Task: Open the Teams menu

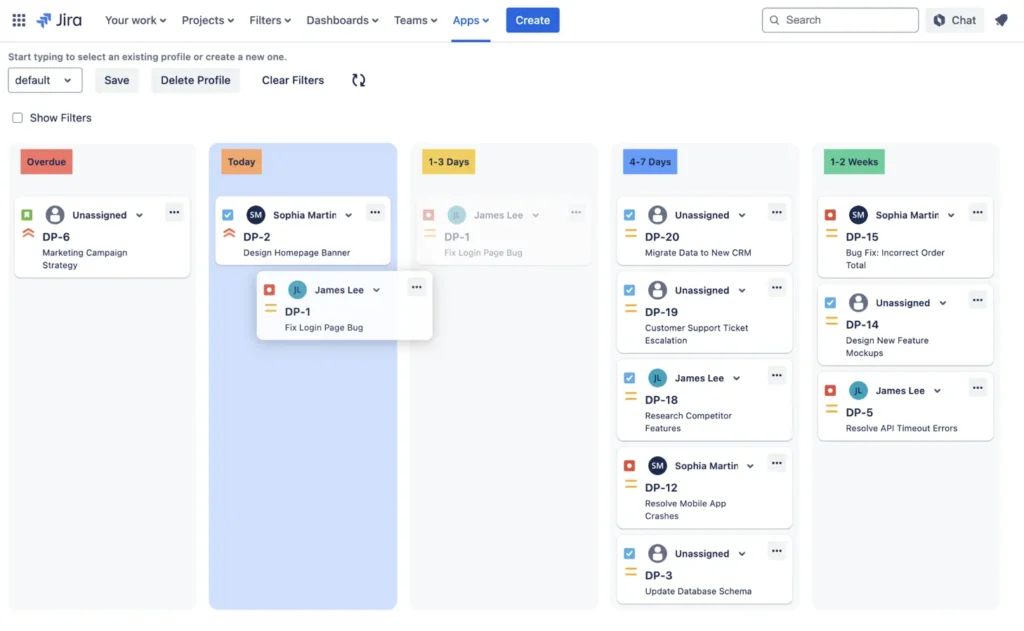Action: point(415,20)
